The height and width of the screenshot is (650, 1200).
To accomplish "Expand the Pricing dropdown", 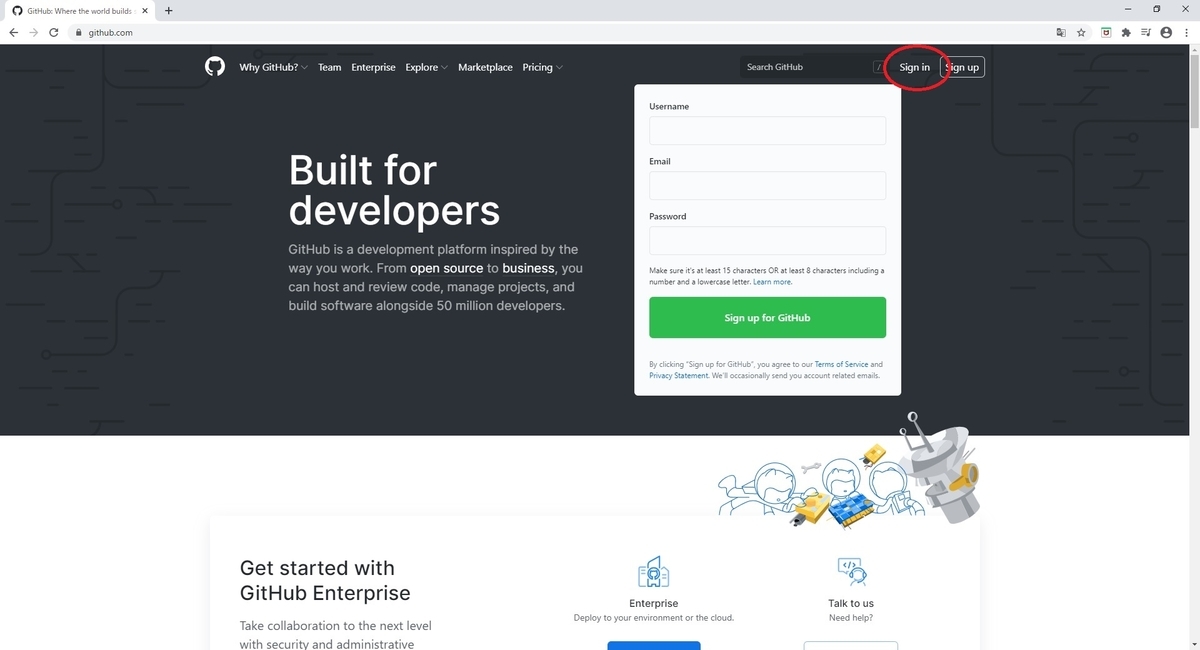I will click(543, 67).
